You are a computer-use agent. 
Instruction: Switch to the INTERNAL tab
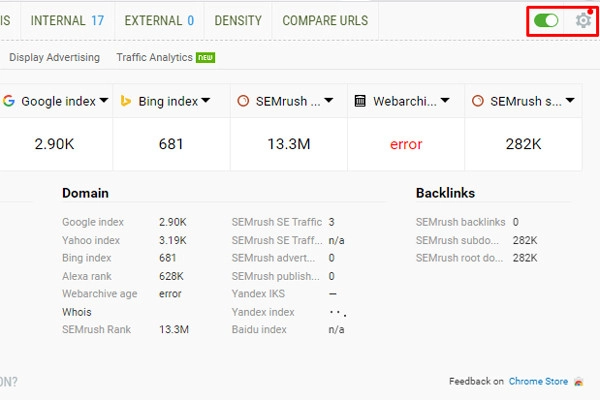(x=67, y=20)
